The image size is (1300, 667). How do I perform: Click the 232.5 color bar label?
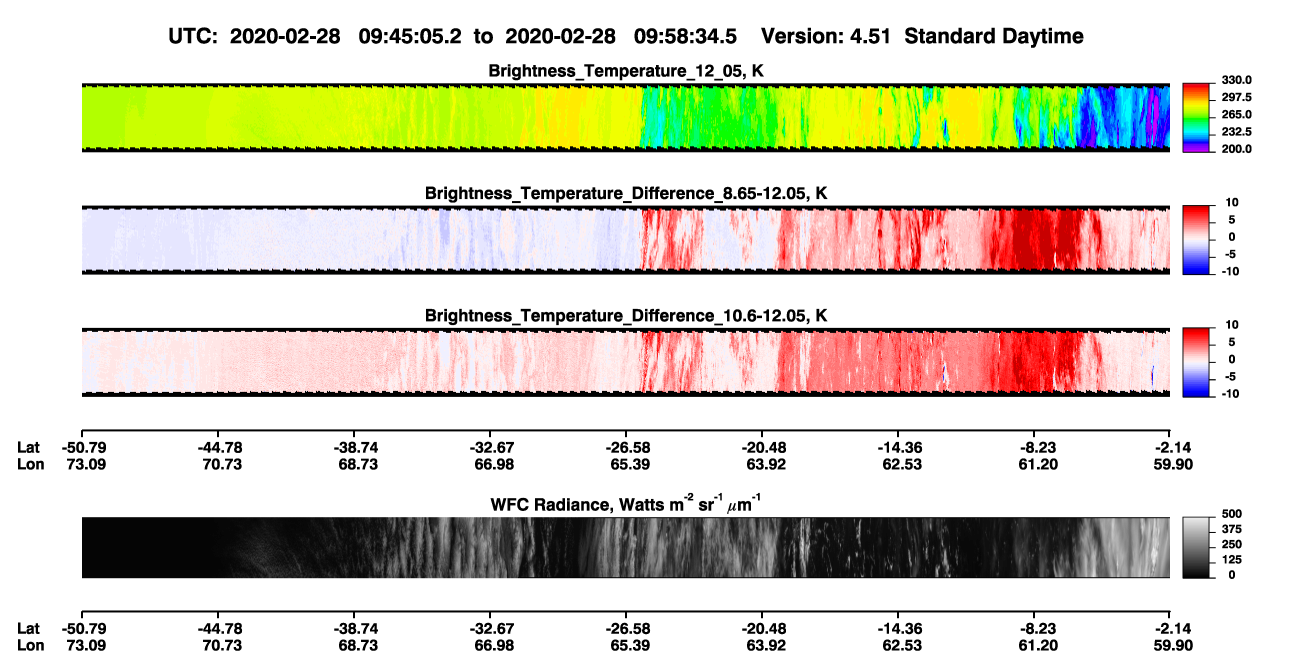[x=1236, y=132]
